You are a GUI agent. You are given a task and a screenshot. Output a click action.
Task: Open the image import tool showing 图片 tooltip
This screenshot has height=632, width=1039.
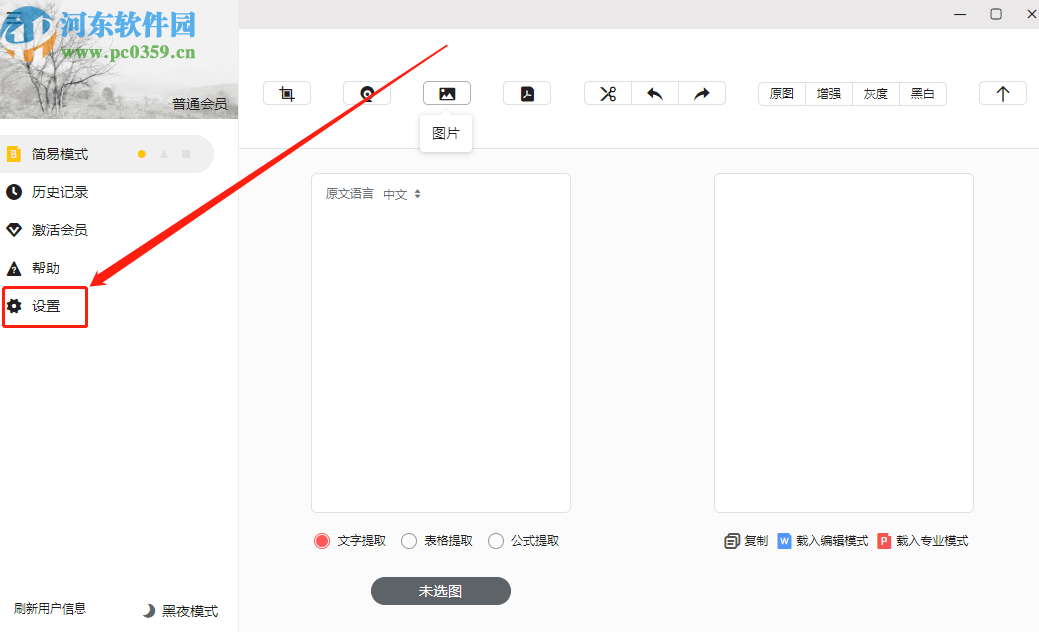click(x=446, y=92)
